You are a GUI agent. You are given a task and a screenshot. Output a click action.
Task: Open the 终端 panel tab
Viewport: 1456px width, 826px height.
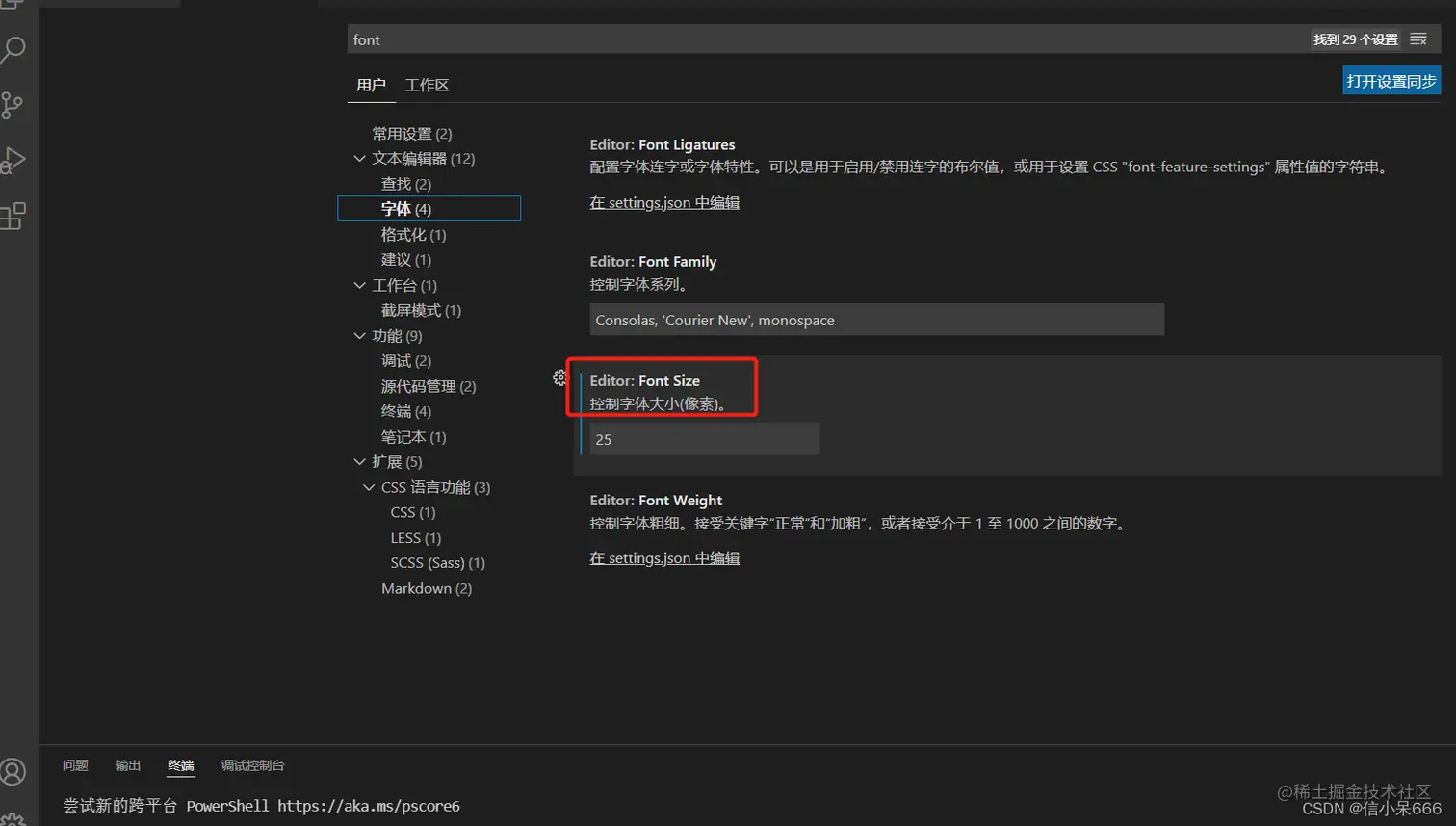181,765
